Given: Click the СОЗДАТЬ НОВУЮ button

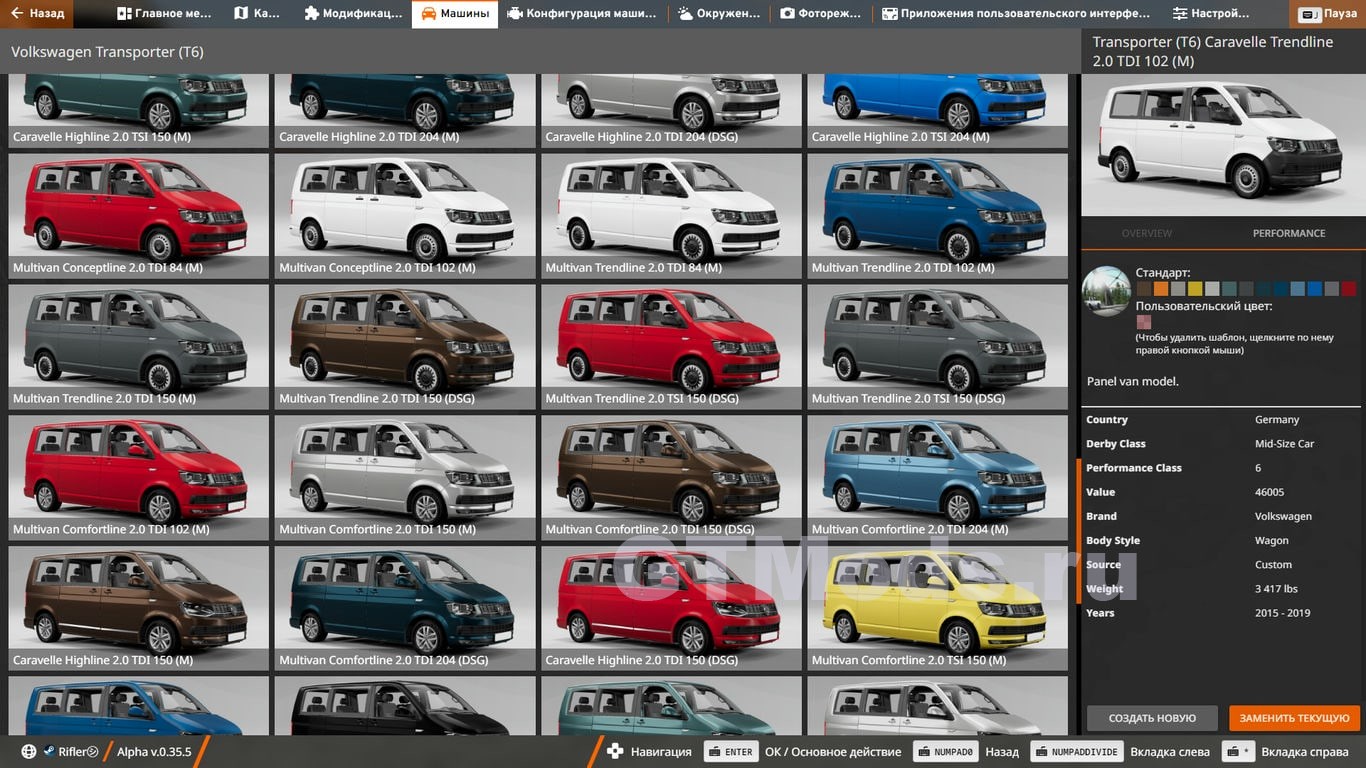Looking at the screenshot, I should (x=1152, y=718).
